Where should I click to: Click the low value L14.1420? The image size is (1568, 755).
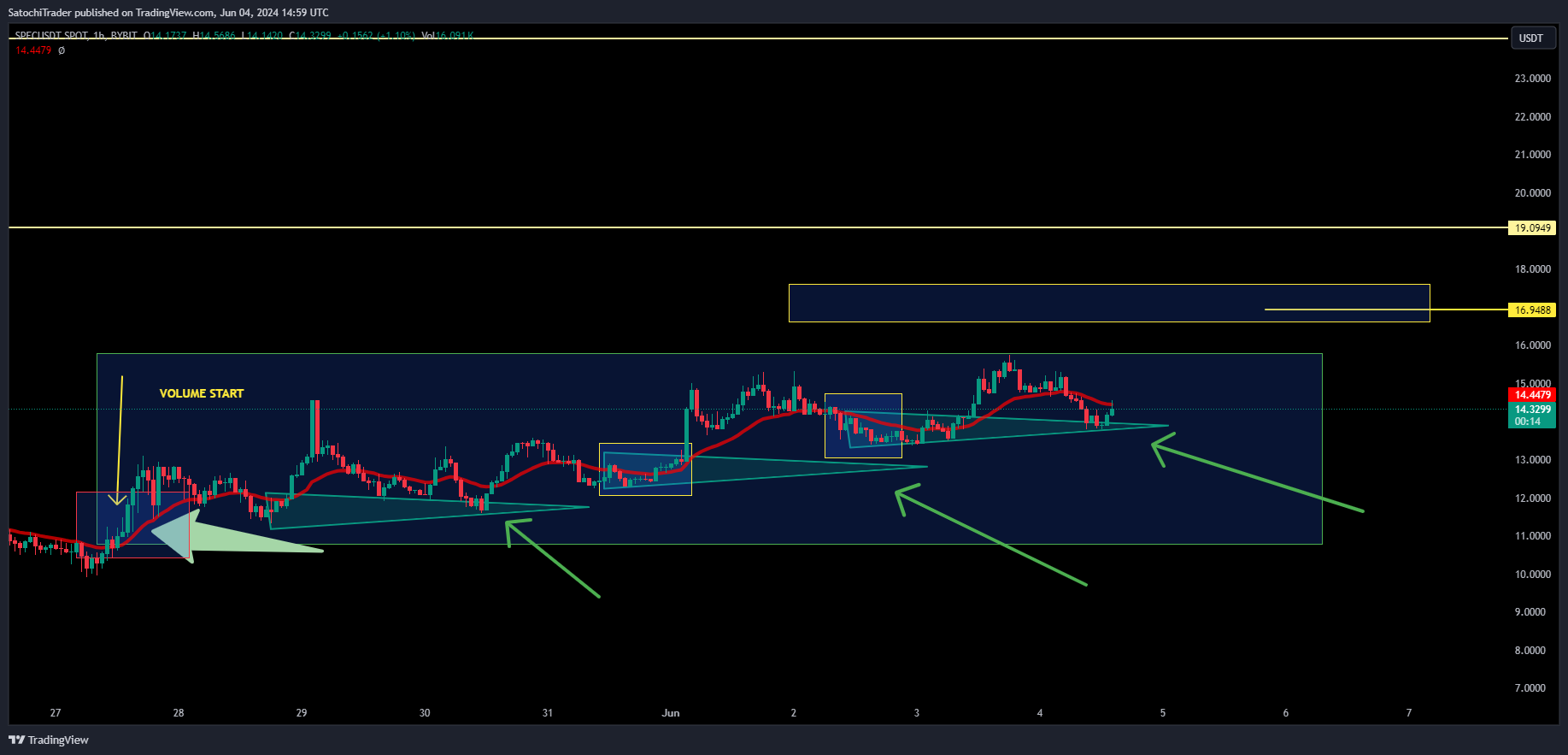pos(262,36)
